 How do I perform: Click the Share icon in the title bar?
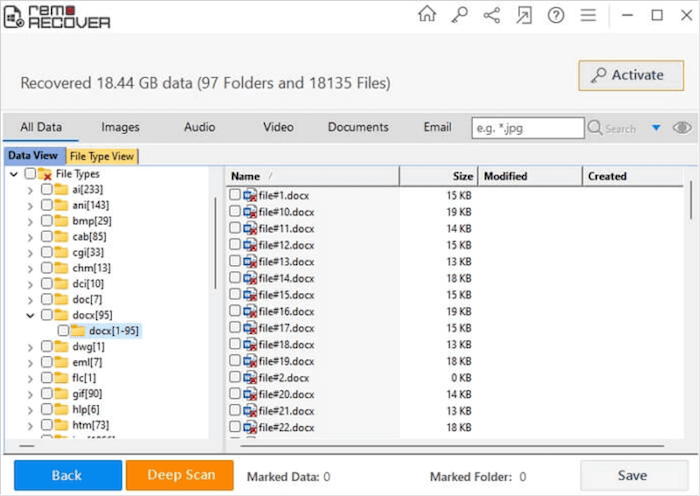coord(491,15)
